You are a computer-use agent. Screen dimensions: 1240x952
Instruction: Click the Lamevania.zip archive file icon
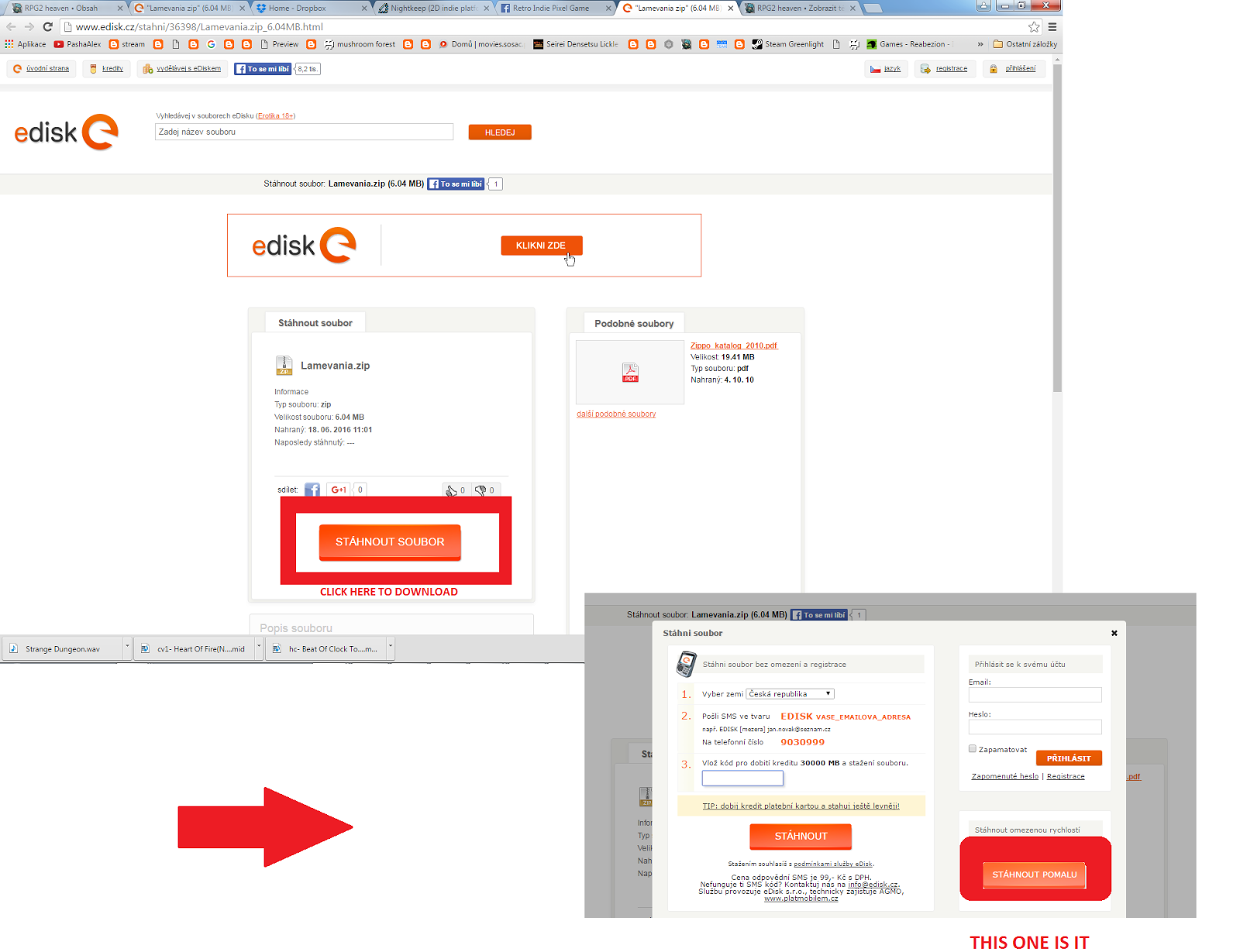click(x=284, y=365)
